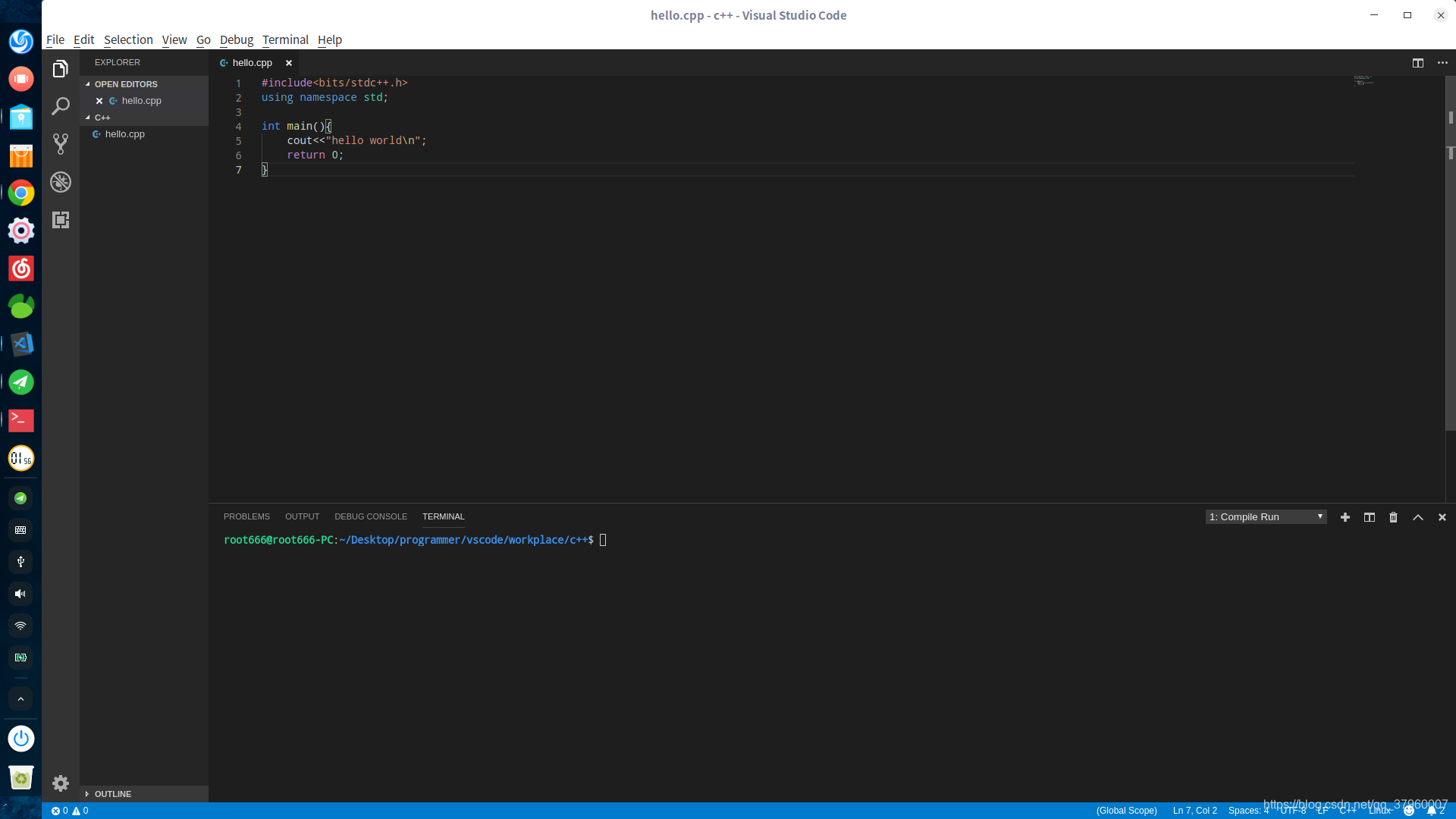Viewport: 1456px width, 819px height.
Task: Open the Debug view icon
Action: click(x=61, y=182)
